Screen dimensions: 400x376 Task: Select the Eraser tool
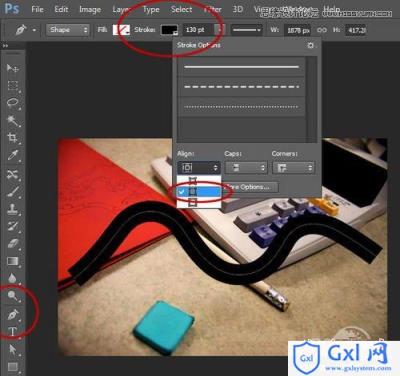pos(13,244)
